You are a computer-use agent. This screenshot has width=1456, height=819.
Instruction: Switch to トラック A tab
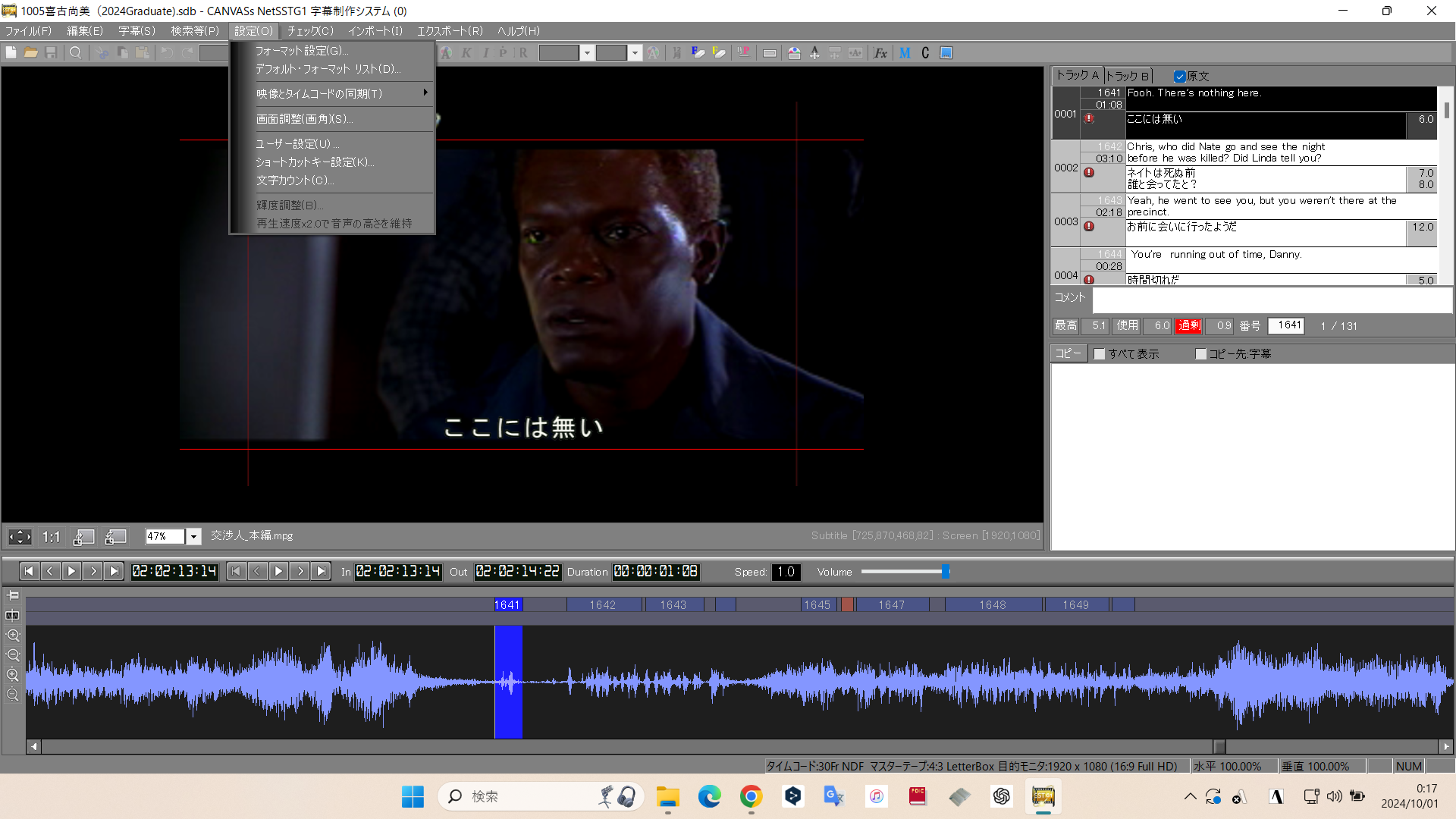click(x=1078, y=75)
